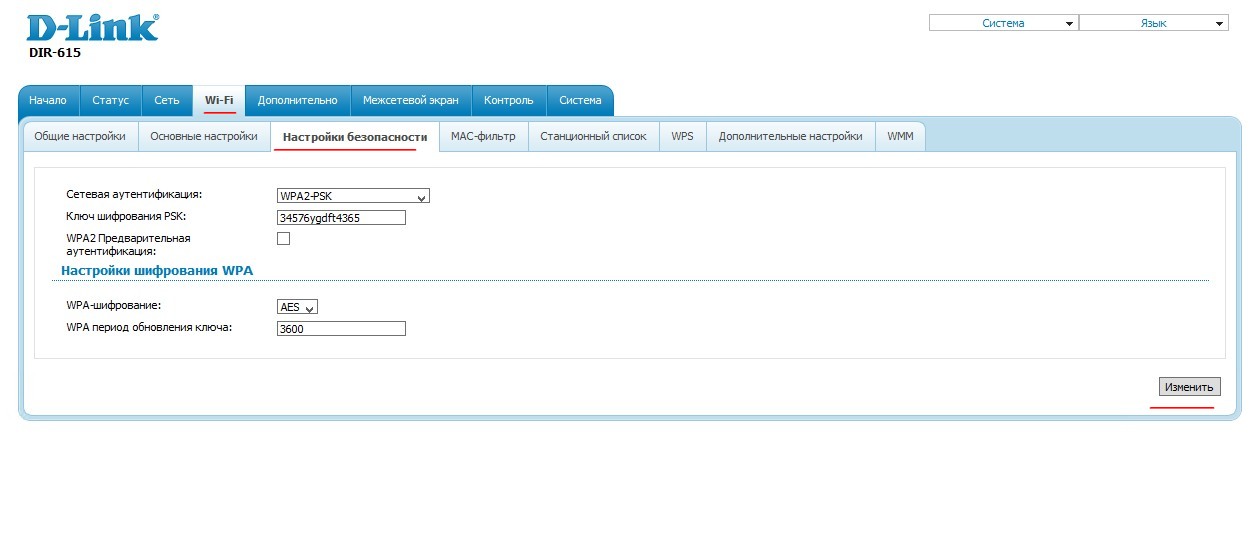Open the Дополнительно tab

[298, 101]
